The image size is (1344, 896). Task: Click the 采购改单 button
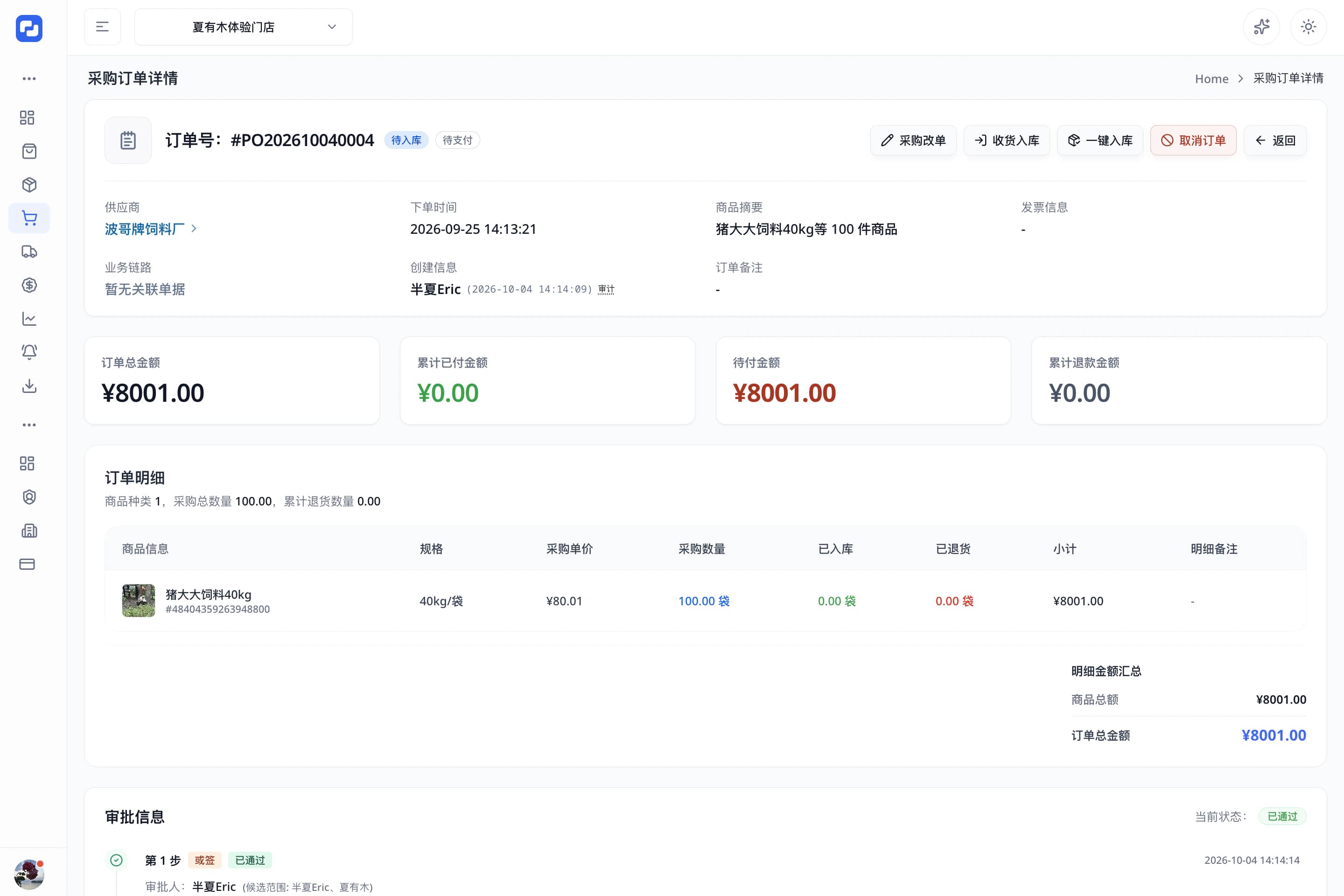(x=913, y=140)
